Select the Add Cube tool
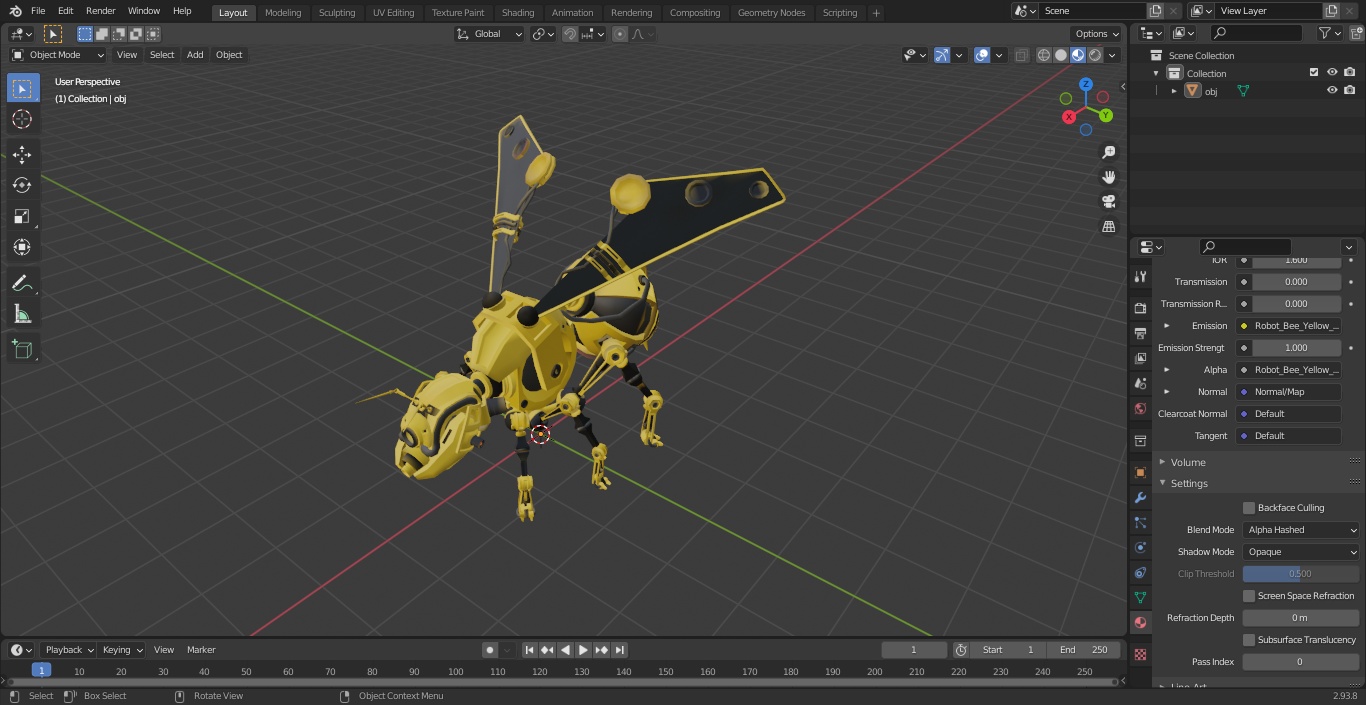 pyautogui.click(x=22, y=349)
